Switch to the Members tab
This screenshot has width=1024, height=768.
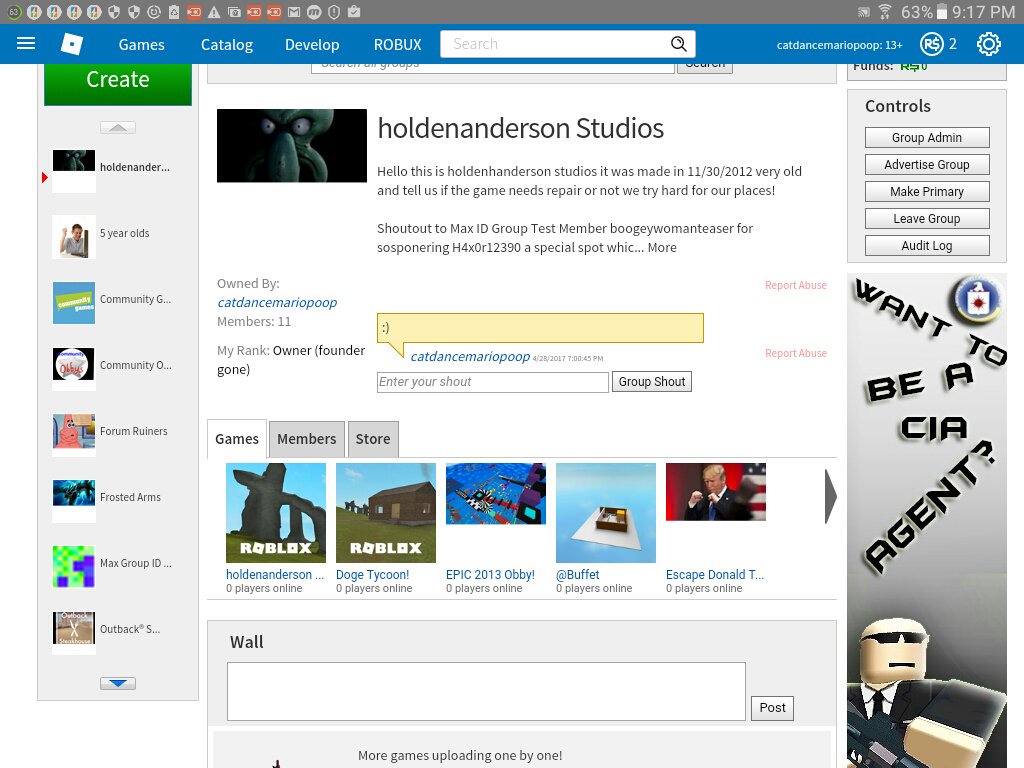click(306, 439)
